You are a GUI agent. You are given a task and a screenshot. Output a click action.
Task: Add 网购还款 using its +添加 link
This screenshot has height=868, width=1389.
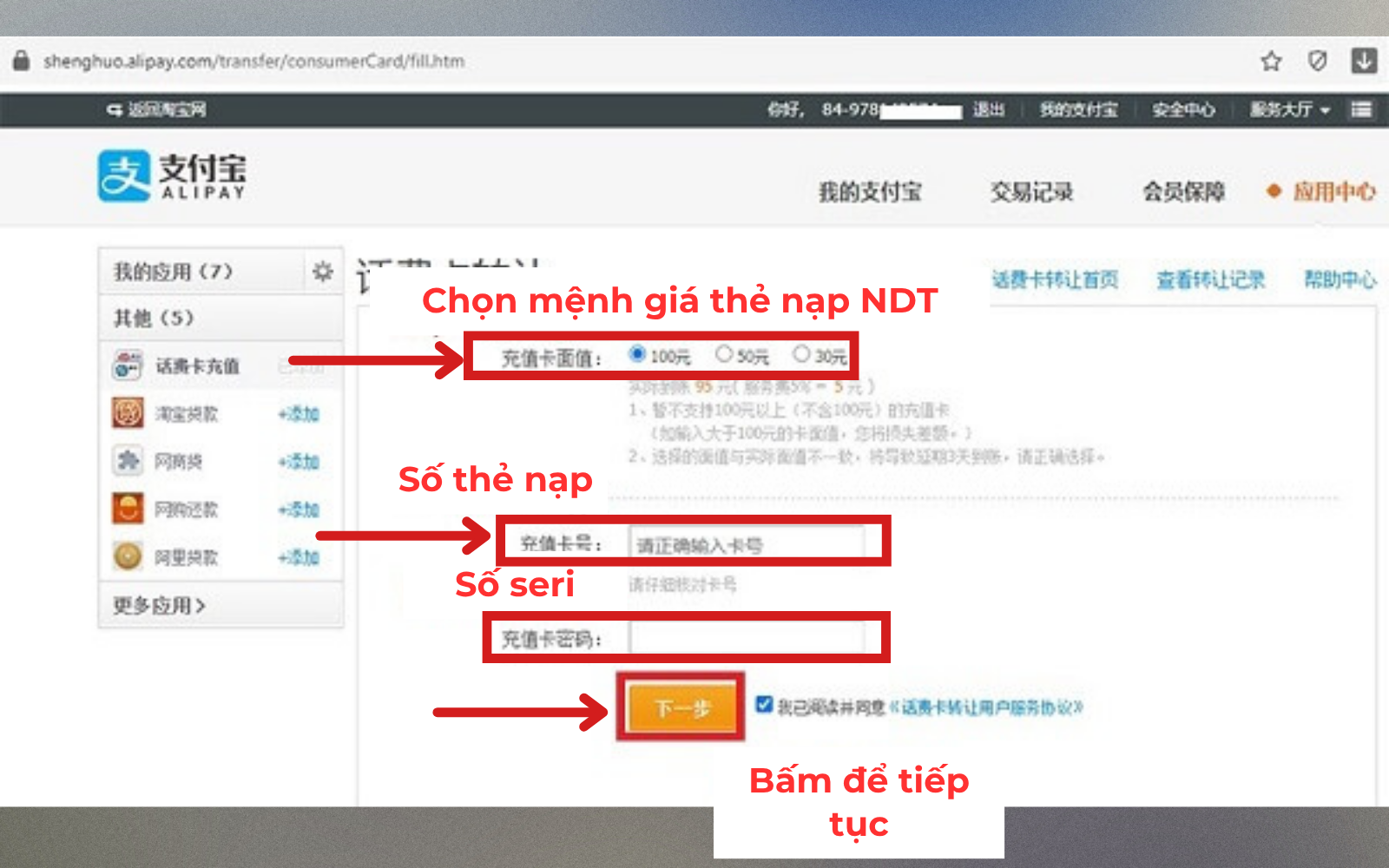299,510
